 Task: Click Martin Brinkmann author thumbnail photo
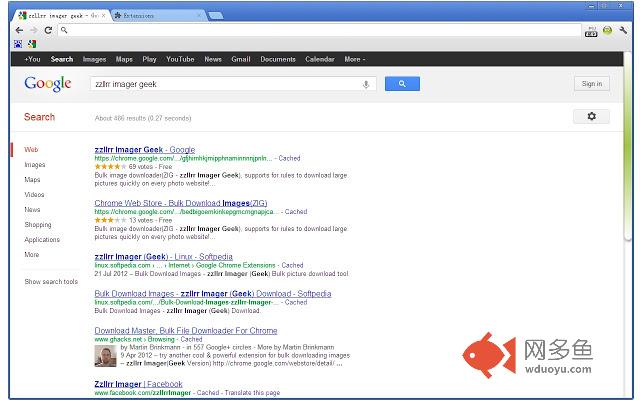pyautogui.click(x=105, y=356)
